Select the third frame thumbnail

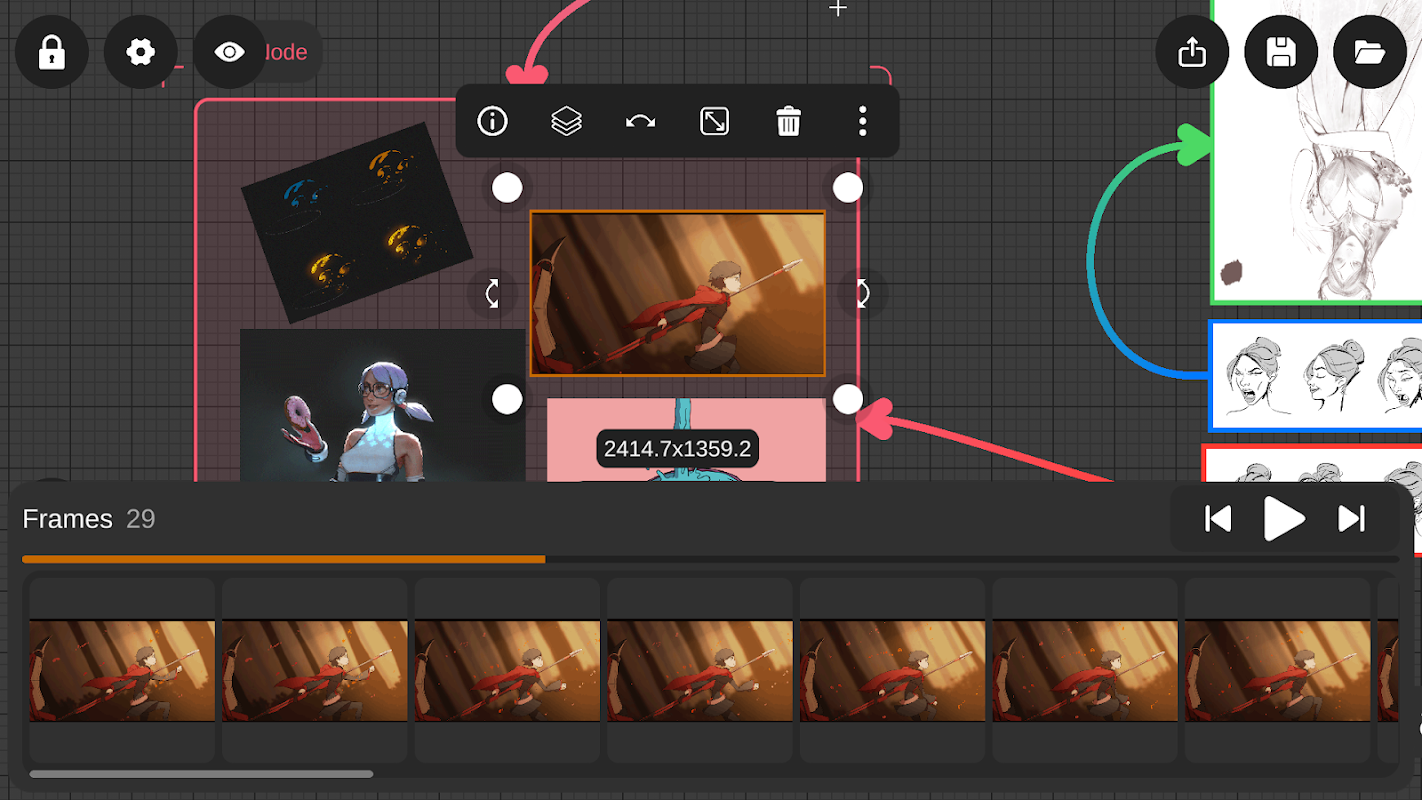508,670
